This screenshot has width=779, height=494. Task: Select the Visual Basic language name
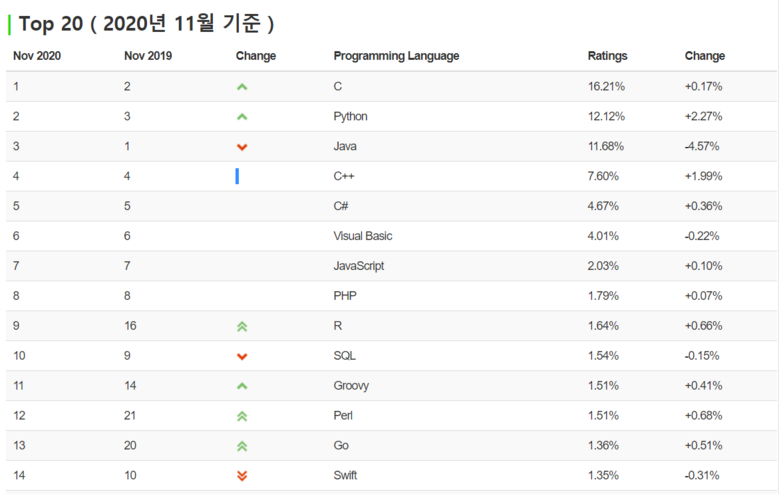pyautogui.click(x=363, y=236)
